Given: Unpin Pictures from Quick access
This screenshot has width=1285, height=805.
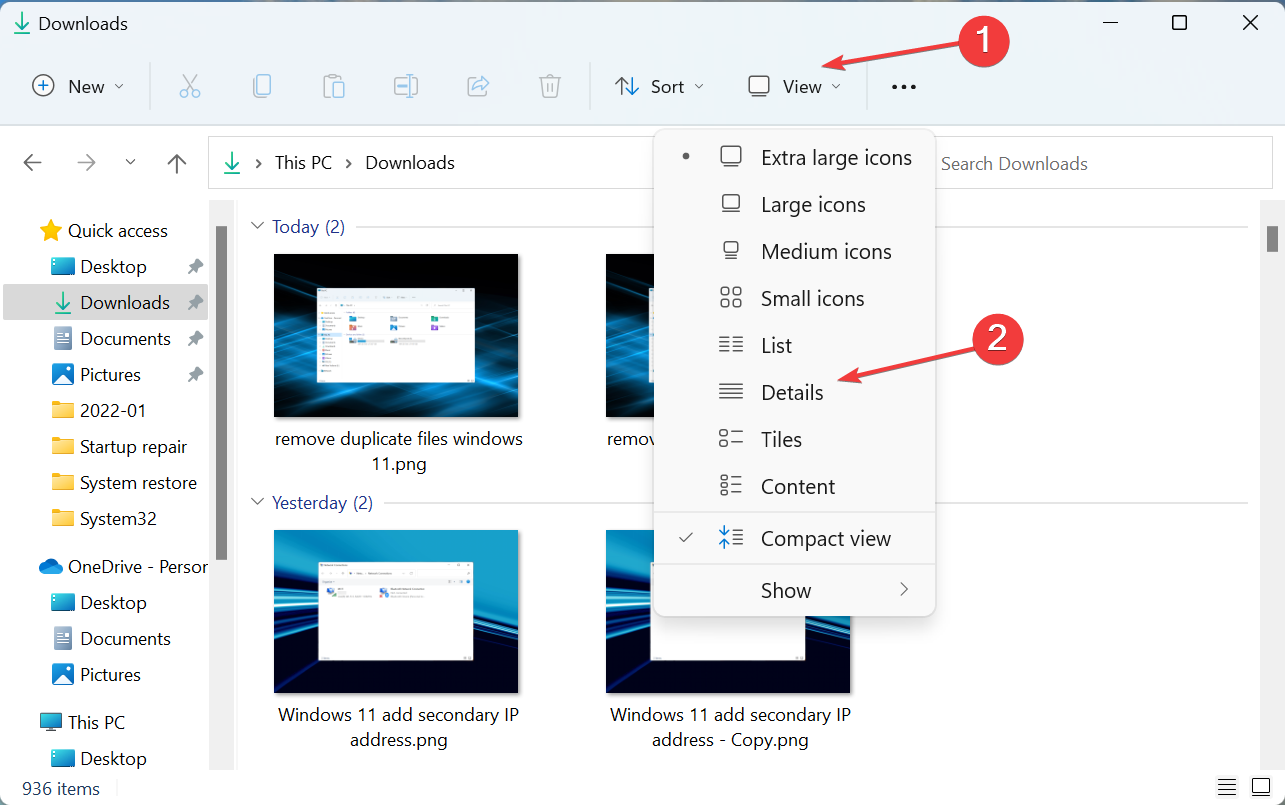Looking at the screenshot, I should [x=195, y=374].
